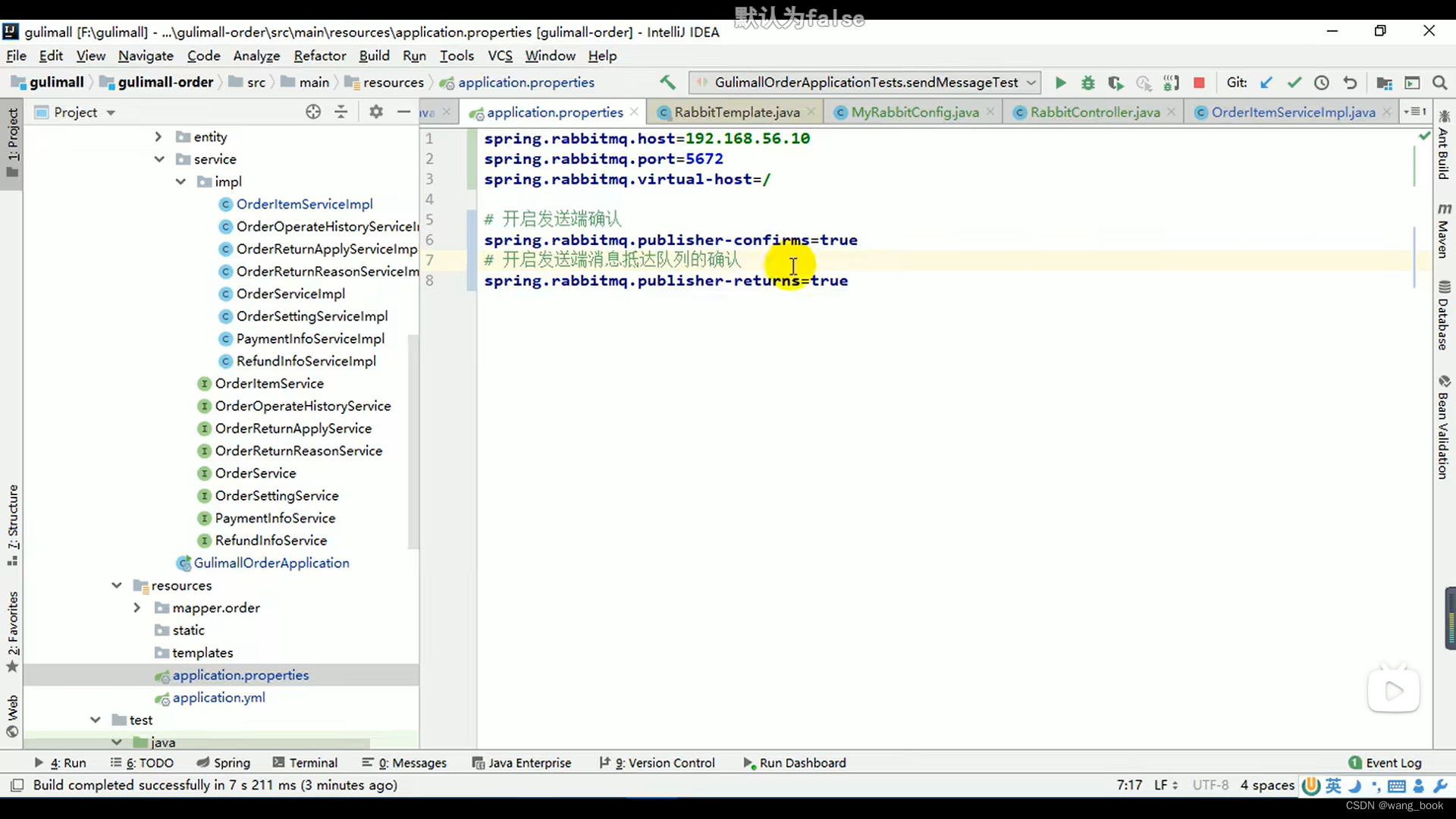Open the VCS menu
Viewport: 1456px width, 819px height.
click(500, 55)
